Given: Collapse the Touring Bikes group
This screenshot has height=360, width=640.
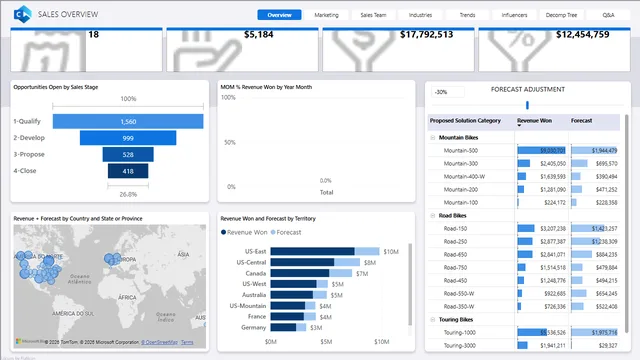Looking at the screenshot, I should [433, 320].
